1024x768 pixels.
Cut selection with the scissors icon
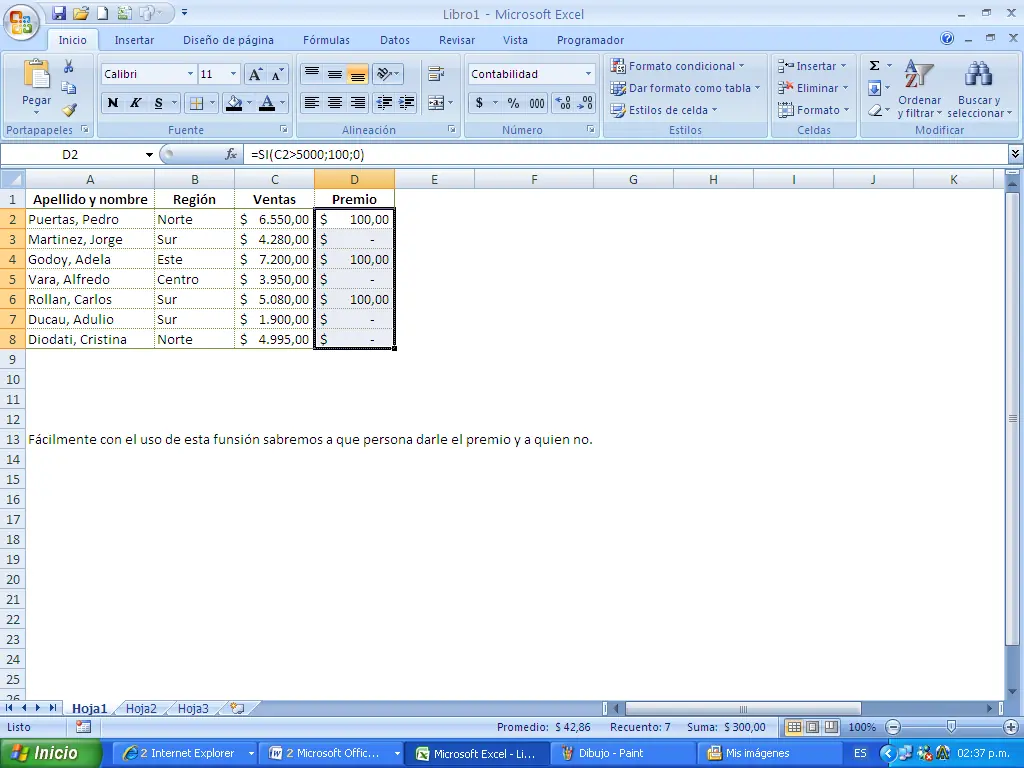[68, 67]
